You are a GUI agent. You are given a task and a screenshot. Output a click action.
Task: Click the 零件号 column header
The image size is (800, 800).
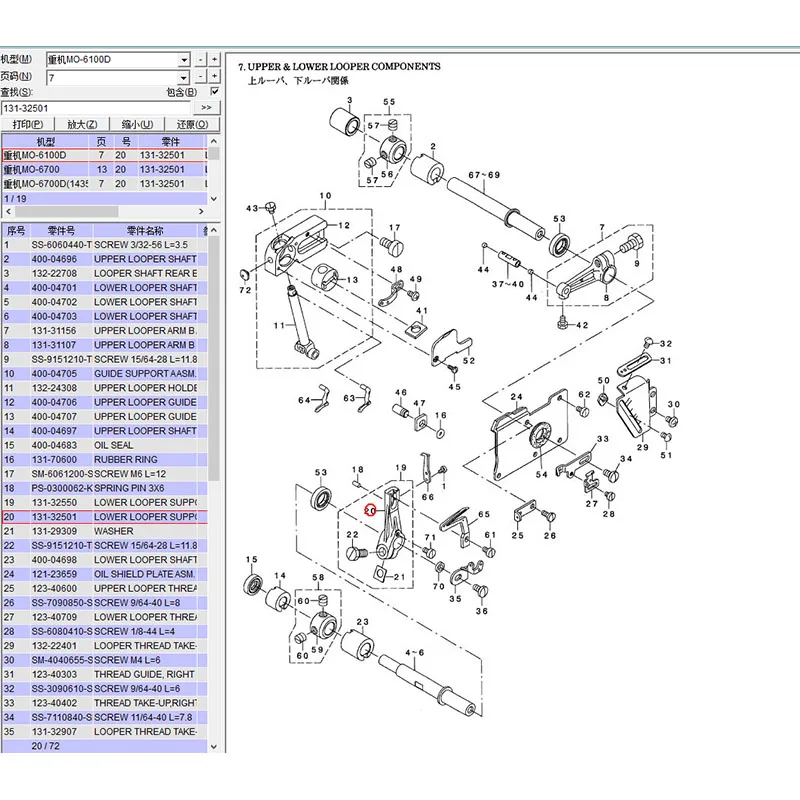(61, 231)
